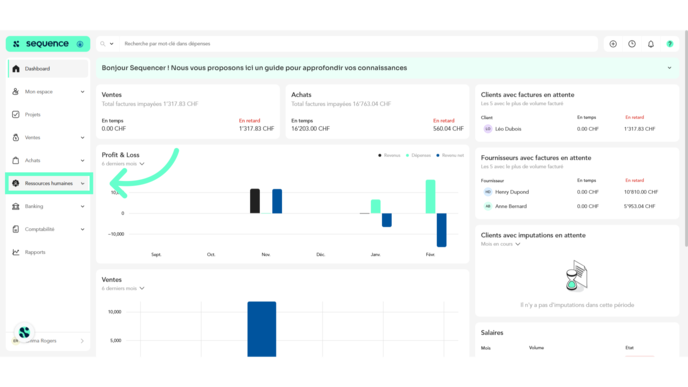
Task: Click client Léo Dubois row
Action: pos(577,129)
